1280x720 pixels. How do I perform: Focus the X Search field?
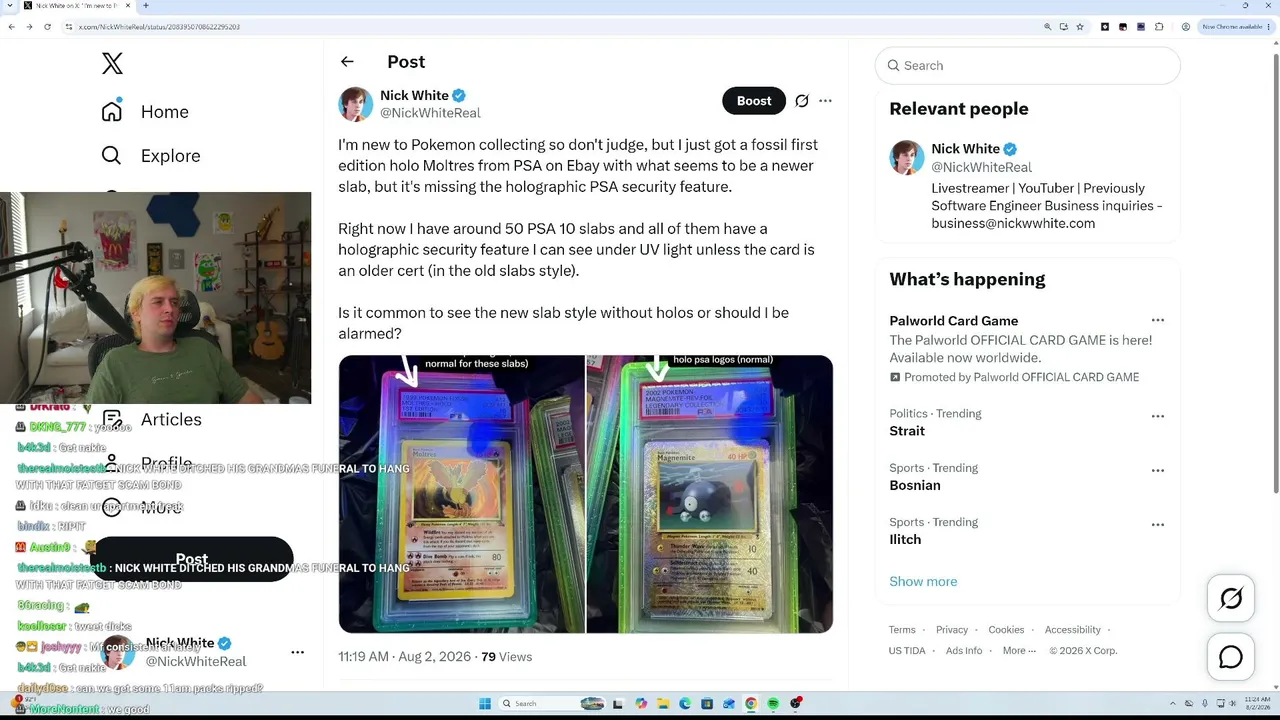pyautogui.click(x=1028, y=66)
